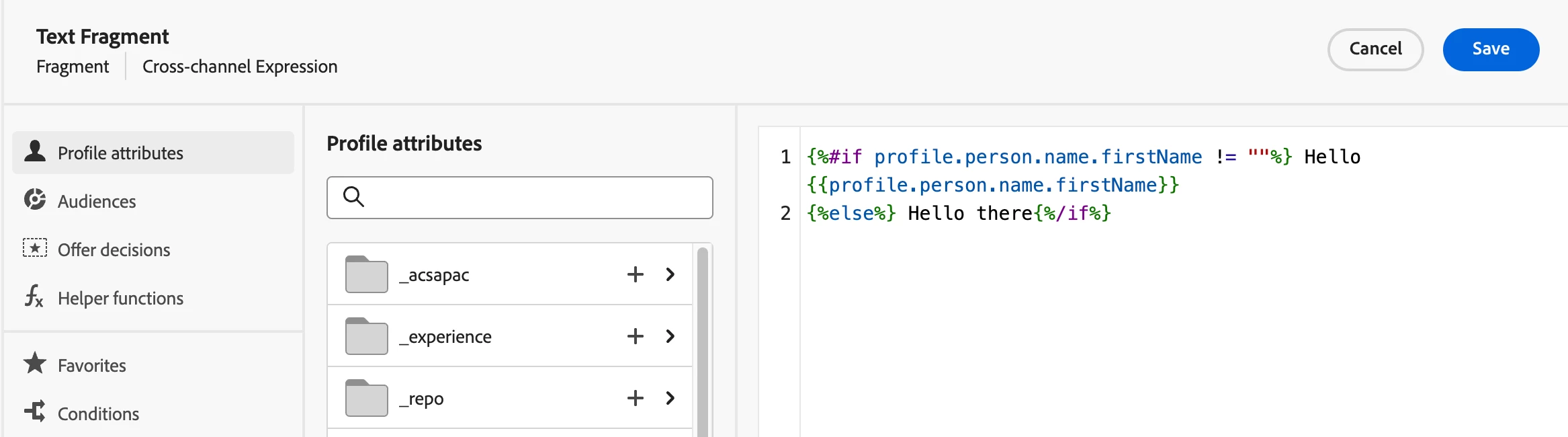Select the _repo folder label
The image size is (1568, 437).
[x=421, y=399]
